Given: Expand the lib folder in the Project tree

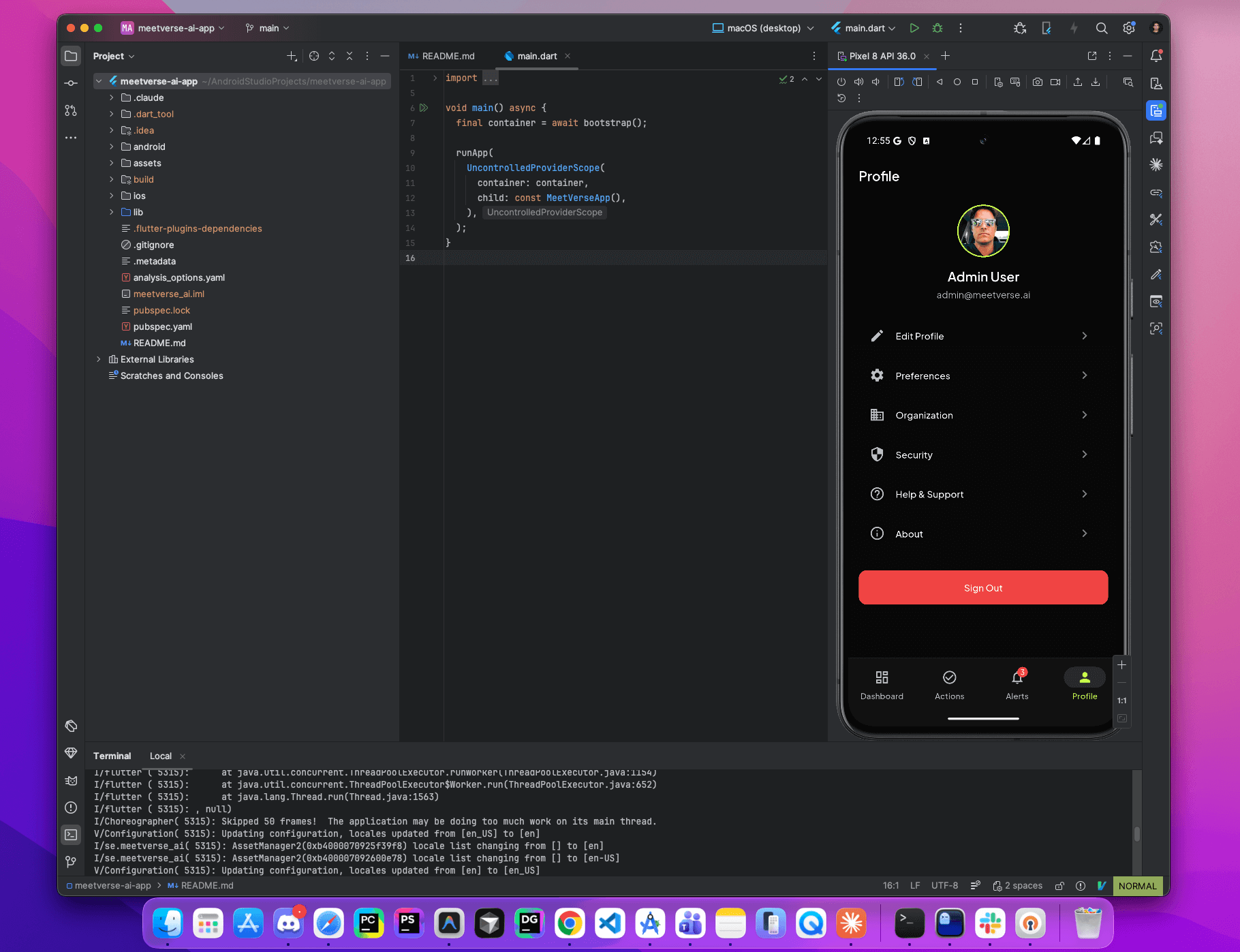Looking at the screenshot, I should pos(111,212).
